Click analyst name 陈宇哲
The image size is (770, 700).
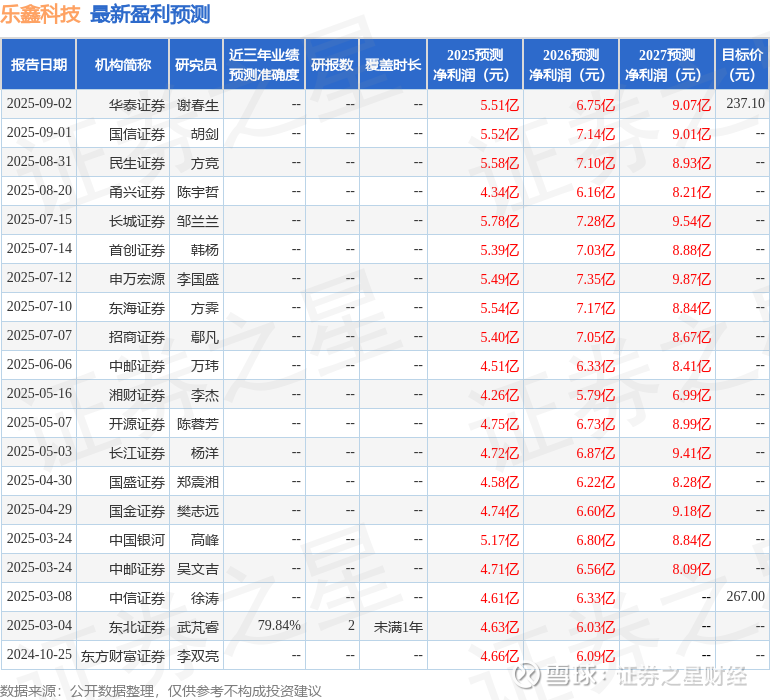click(x=197, y=192)
